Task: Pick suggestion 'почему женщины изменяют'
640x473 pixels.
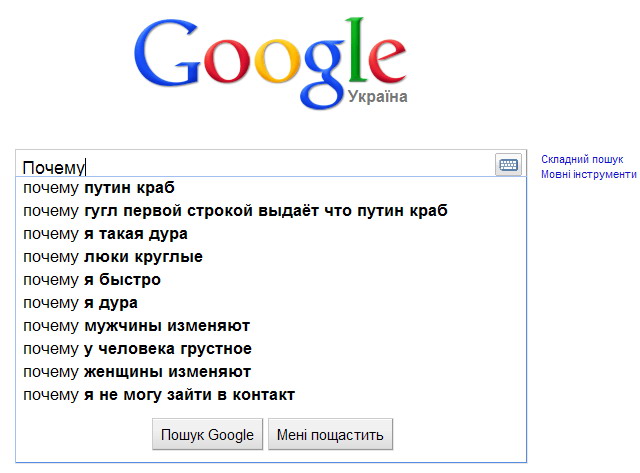Action: (137, 372)
